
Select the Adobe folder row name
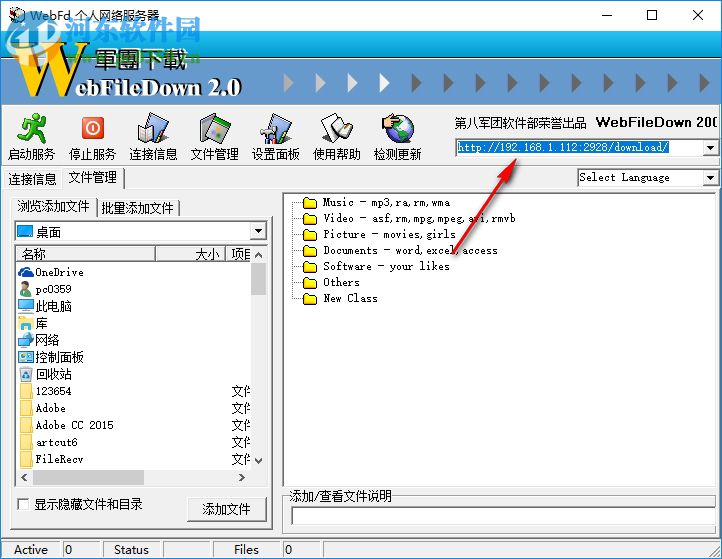(51, 408)
